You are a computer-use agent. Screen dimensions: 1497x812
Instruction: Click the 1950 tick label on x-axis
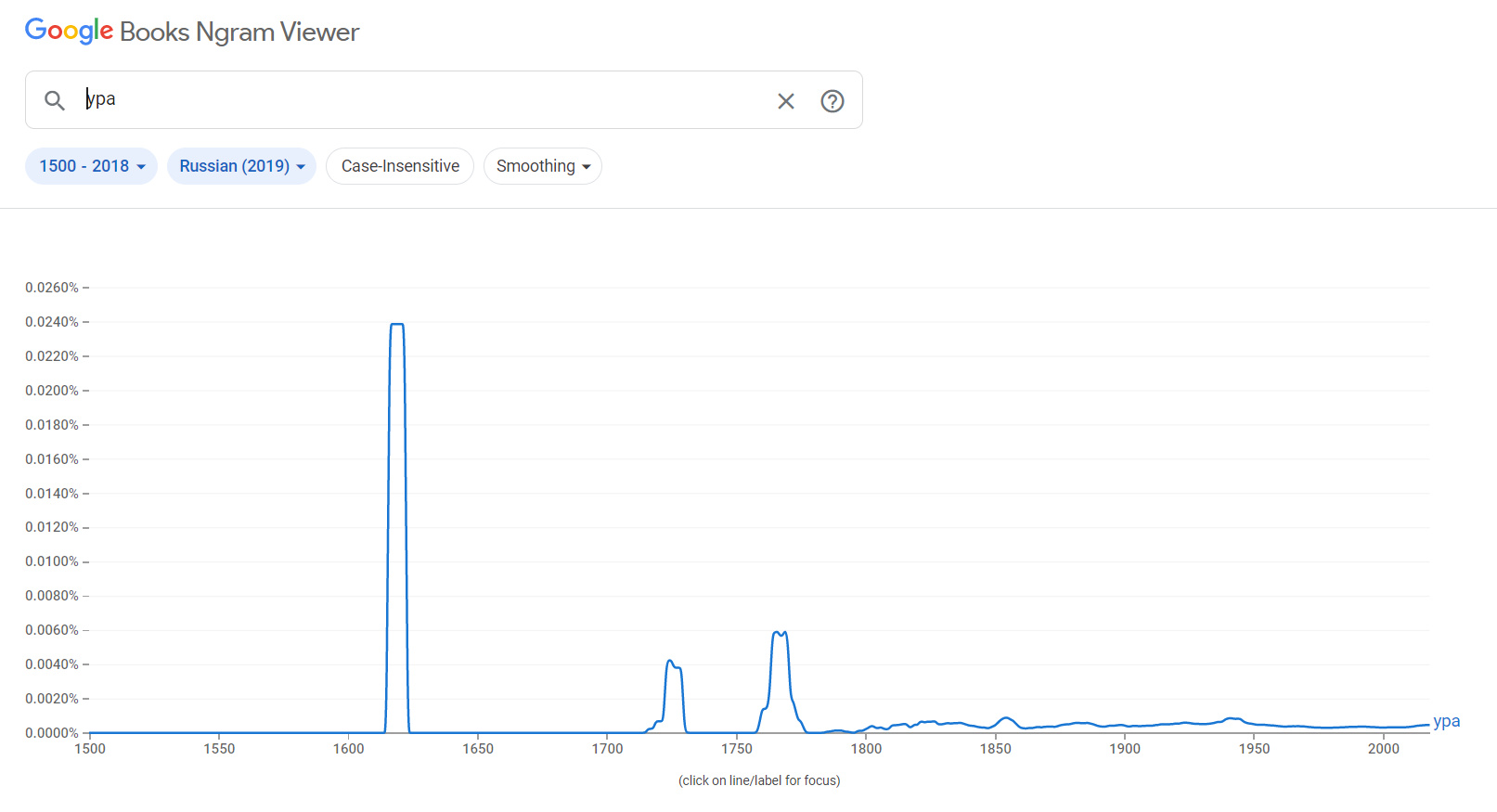[x=1254, y=749]
